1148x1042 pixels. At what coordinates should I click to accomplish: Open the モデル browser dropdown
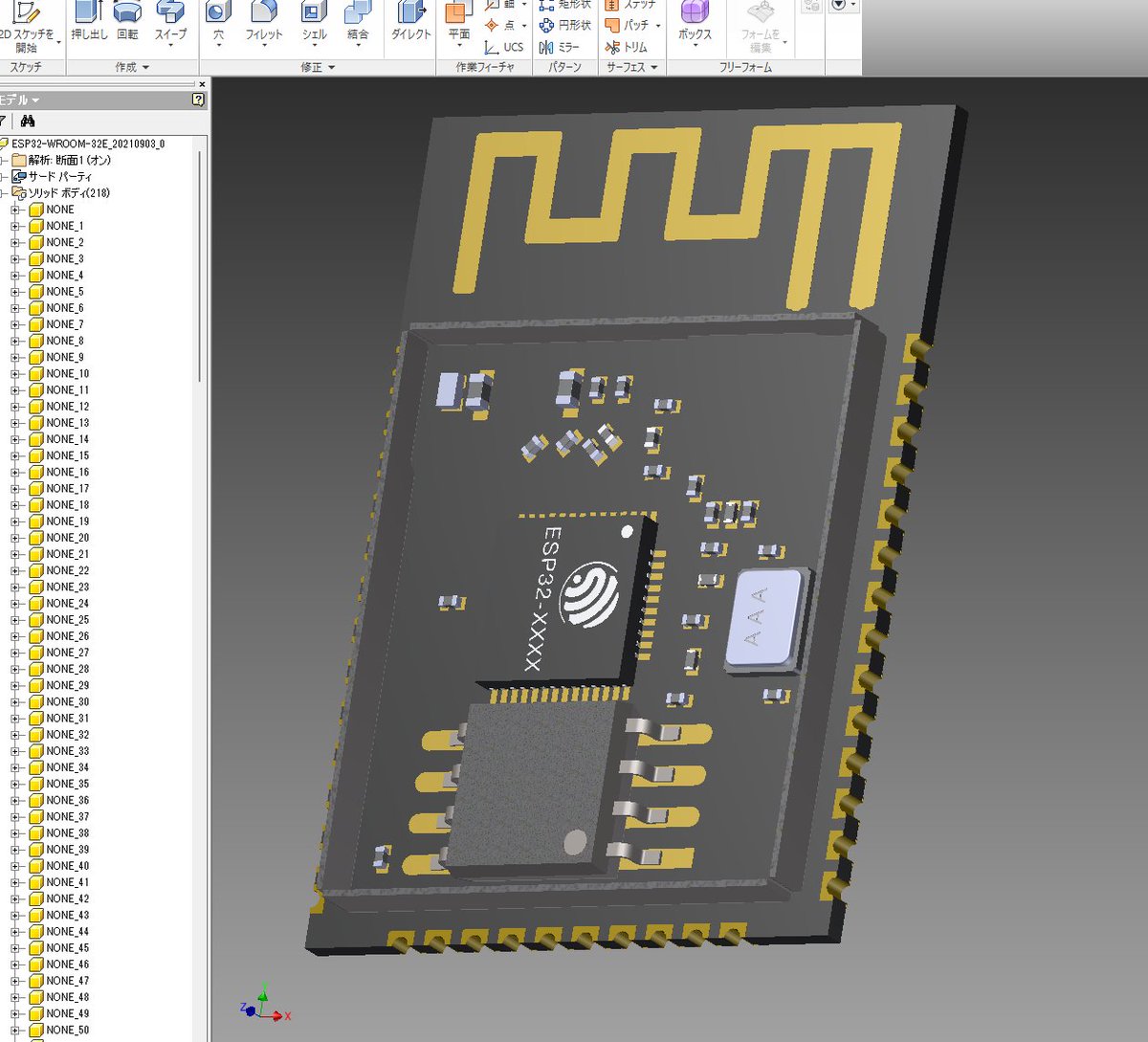tap(35, 100)
